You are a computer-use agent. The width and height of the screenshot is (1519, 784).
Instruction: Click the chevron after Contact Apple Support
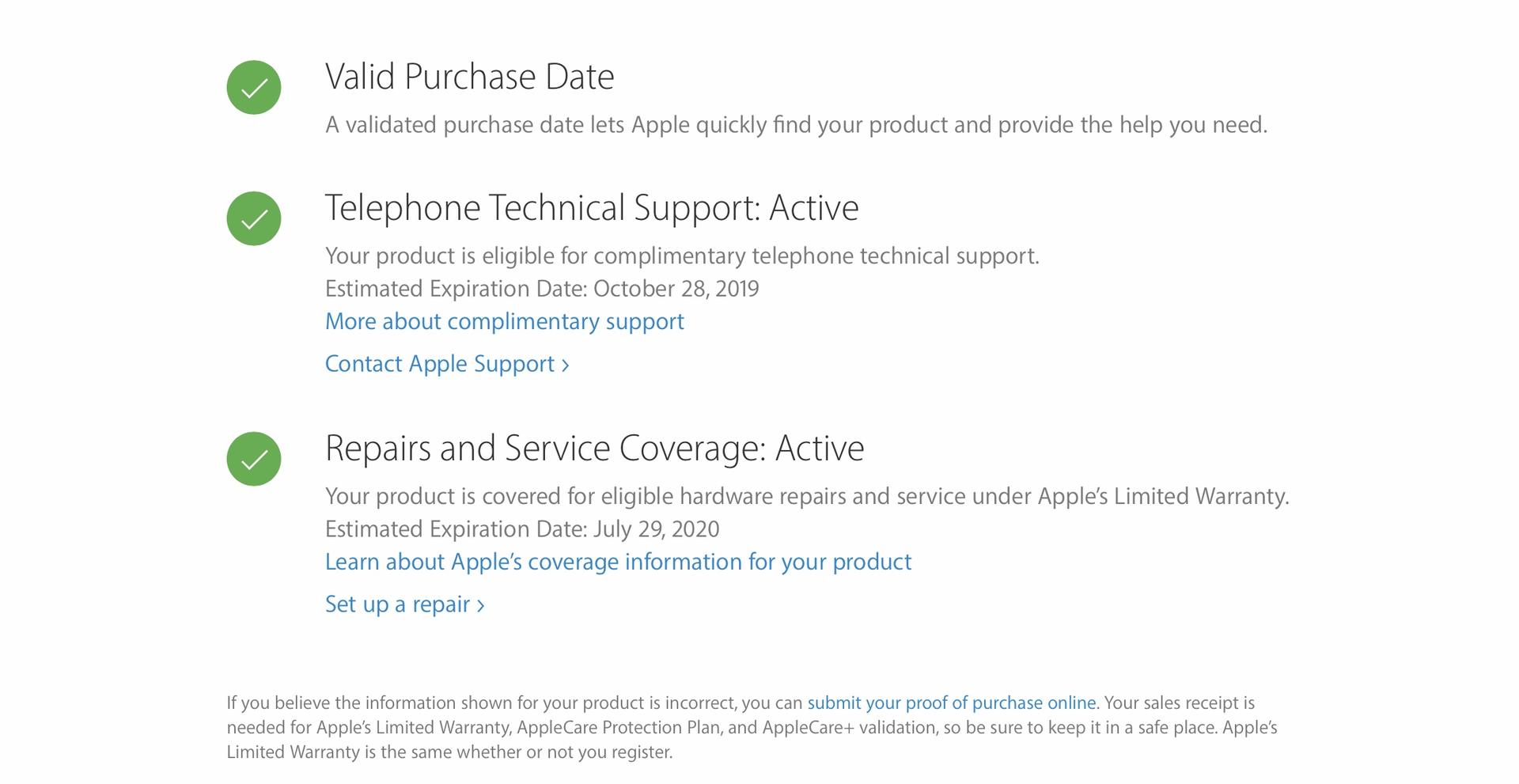[565, 365]
